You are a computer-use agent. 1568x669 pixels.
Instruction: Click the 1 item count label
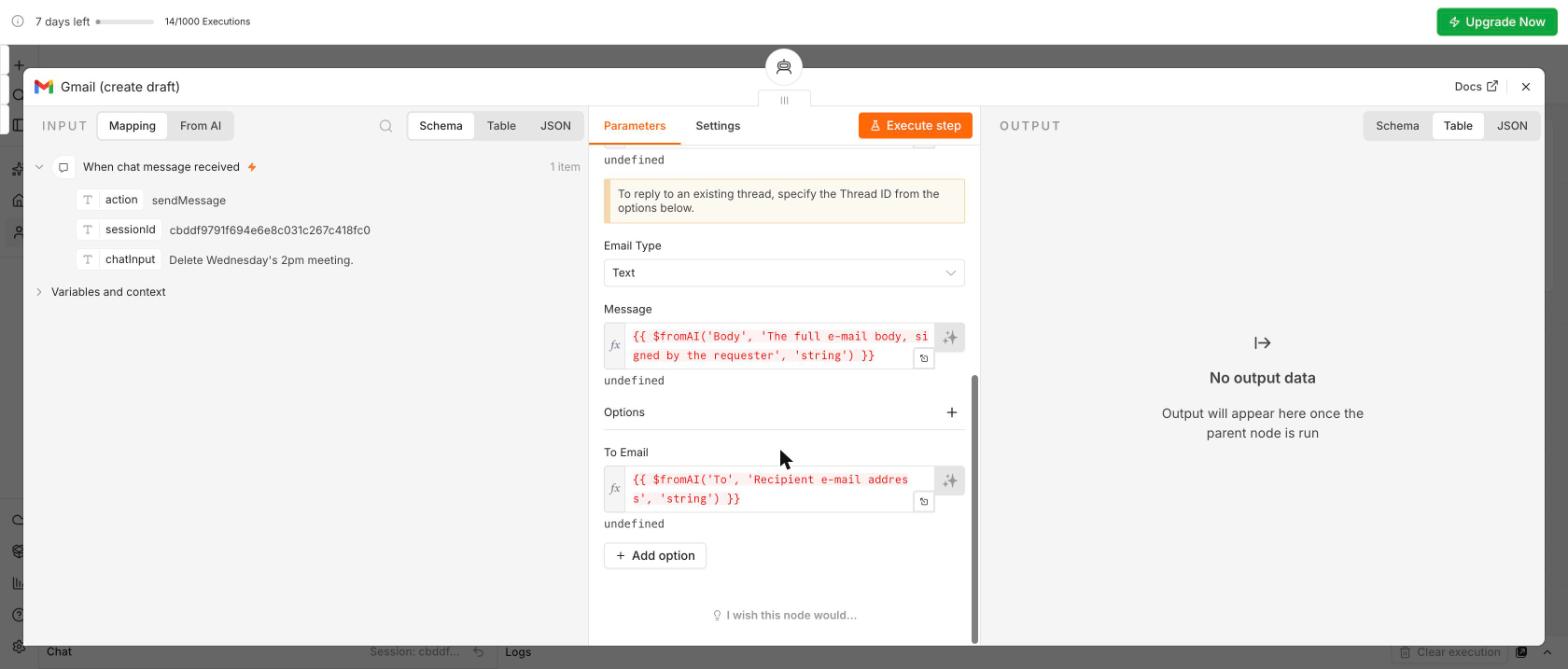pyautogui.click(x=565, y=167)
